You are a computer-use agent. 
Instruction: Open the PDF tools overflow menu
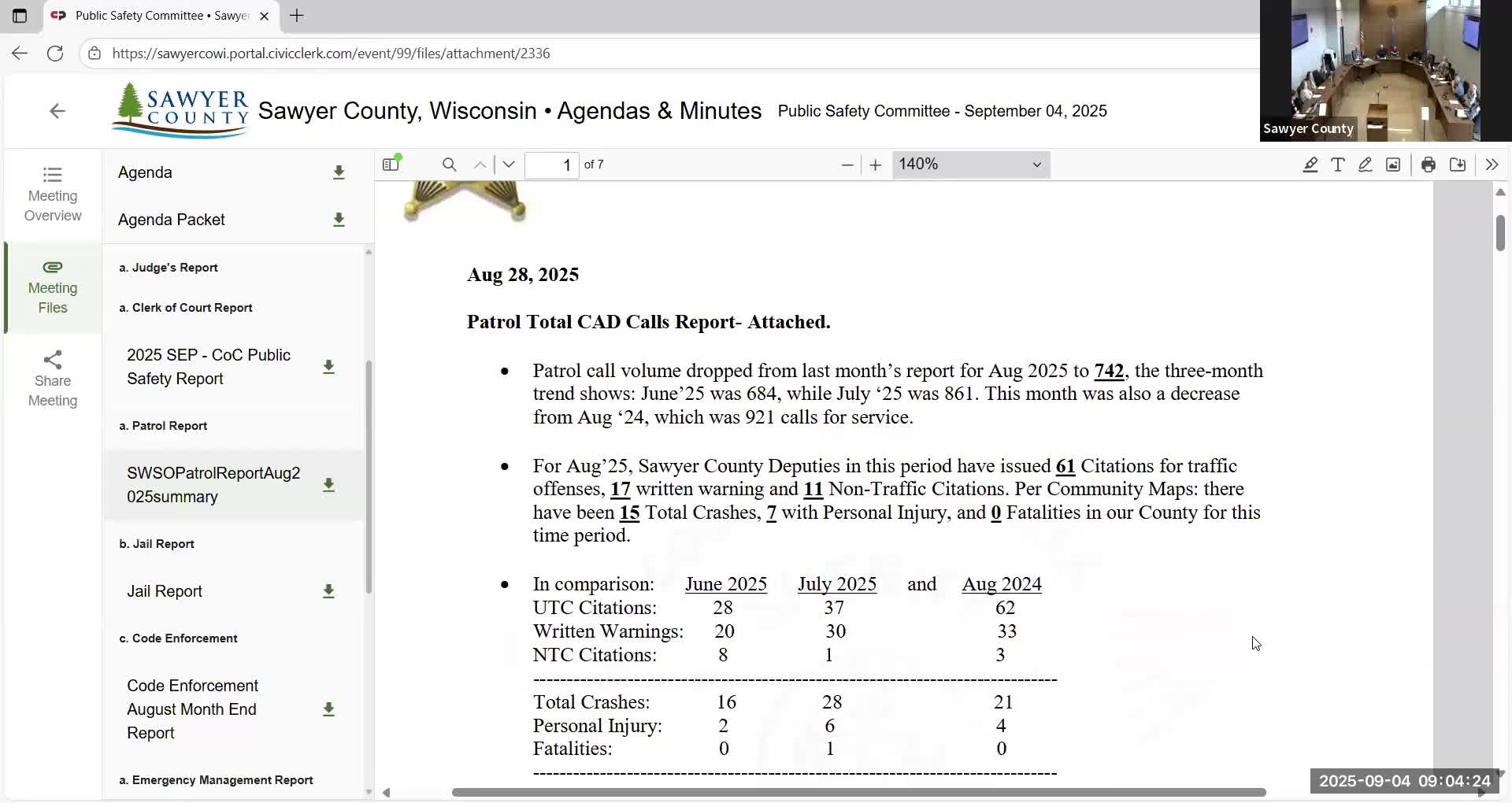1492,165
